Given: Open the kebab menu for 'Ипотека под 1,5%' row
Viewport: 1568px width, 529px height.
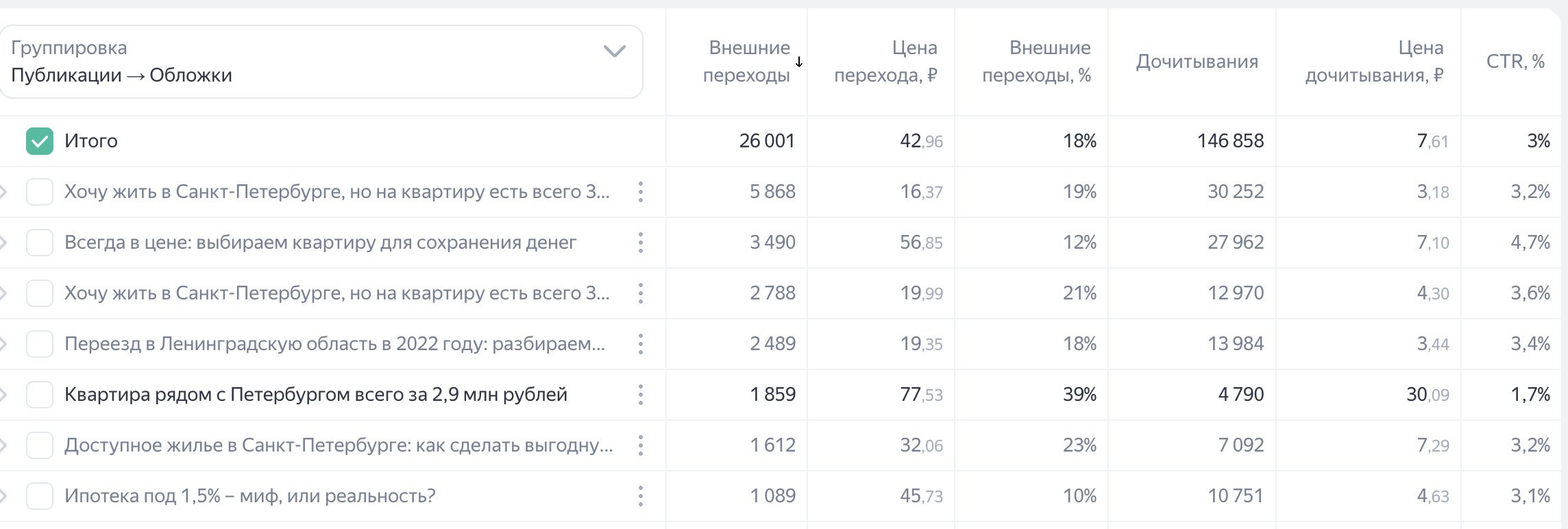Looking at the screenshot, I should click(x=640, y=496).
